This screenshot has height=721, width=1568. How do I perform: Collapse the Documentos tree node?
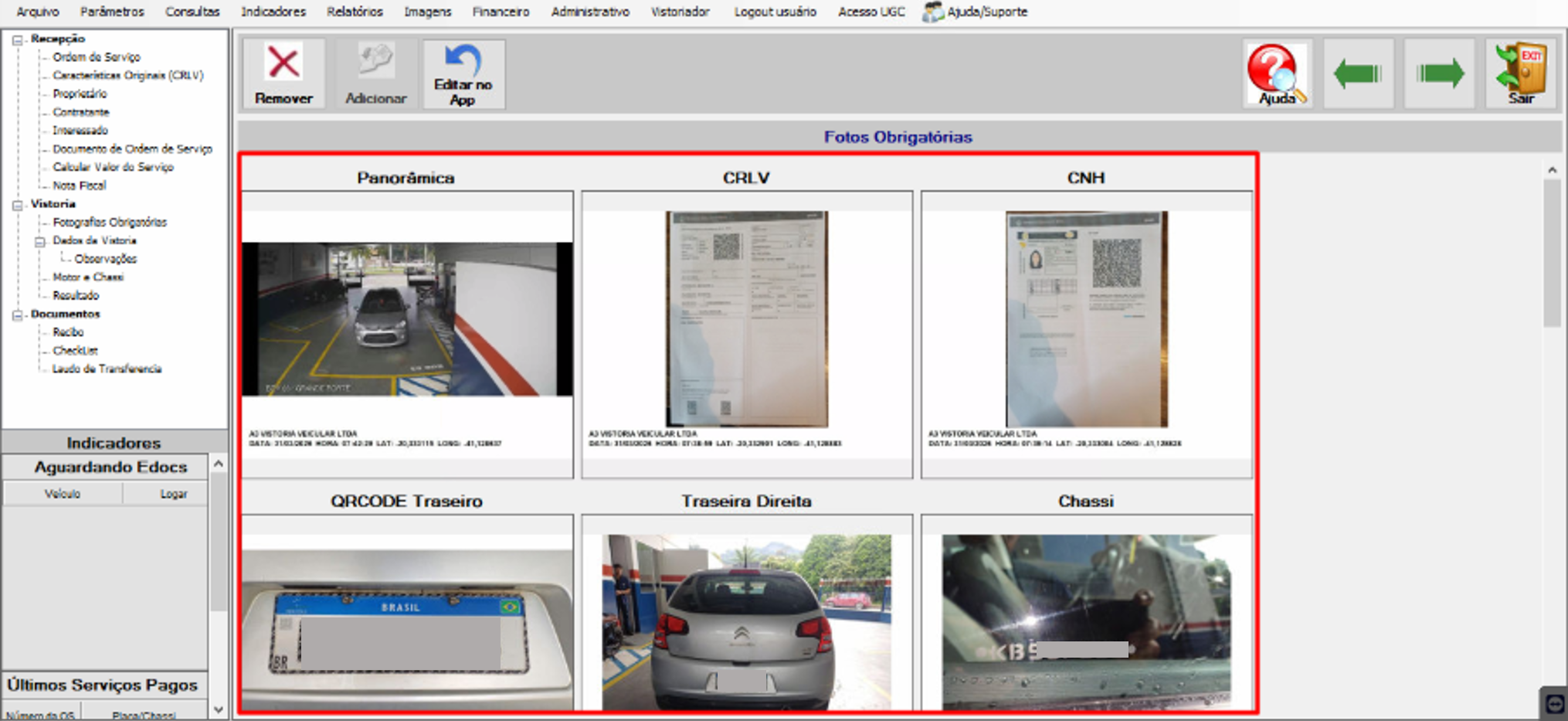click(17, 315)
